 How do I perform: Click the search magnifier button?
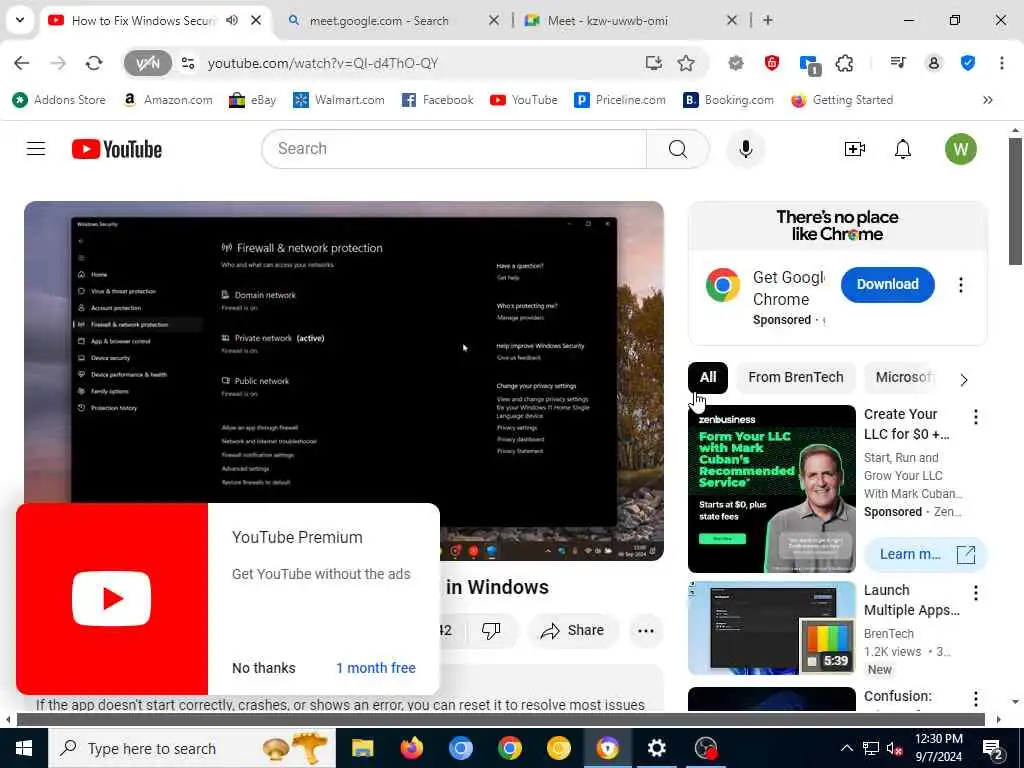677,149
